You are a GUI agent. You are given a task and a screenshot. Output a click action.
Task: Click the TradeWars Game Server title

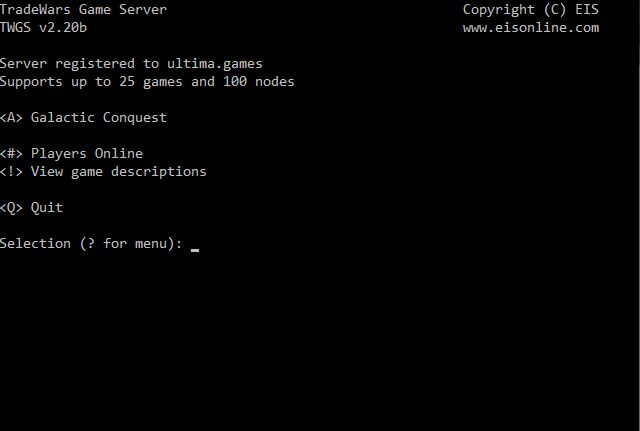[83, 9]
